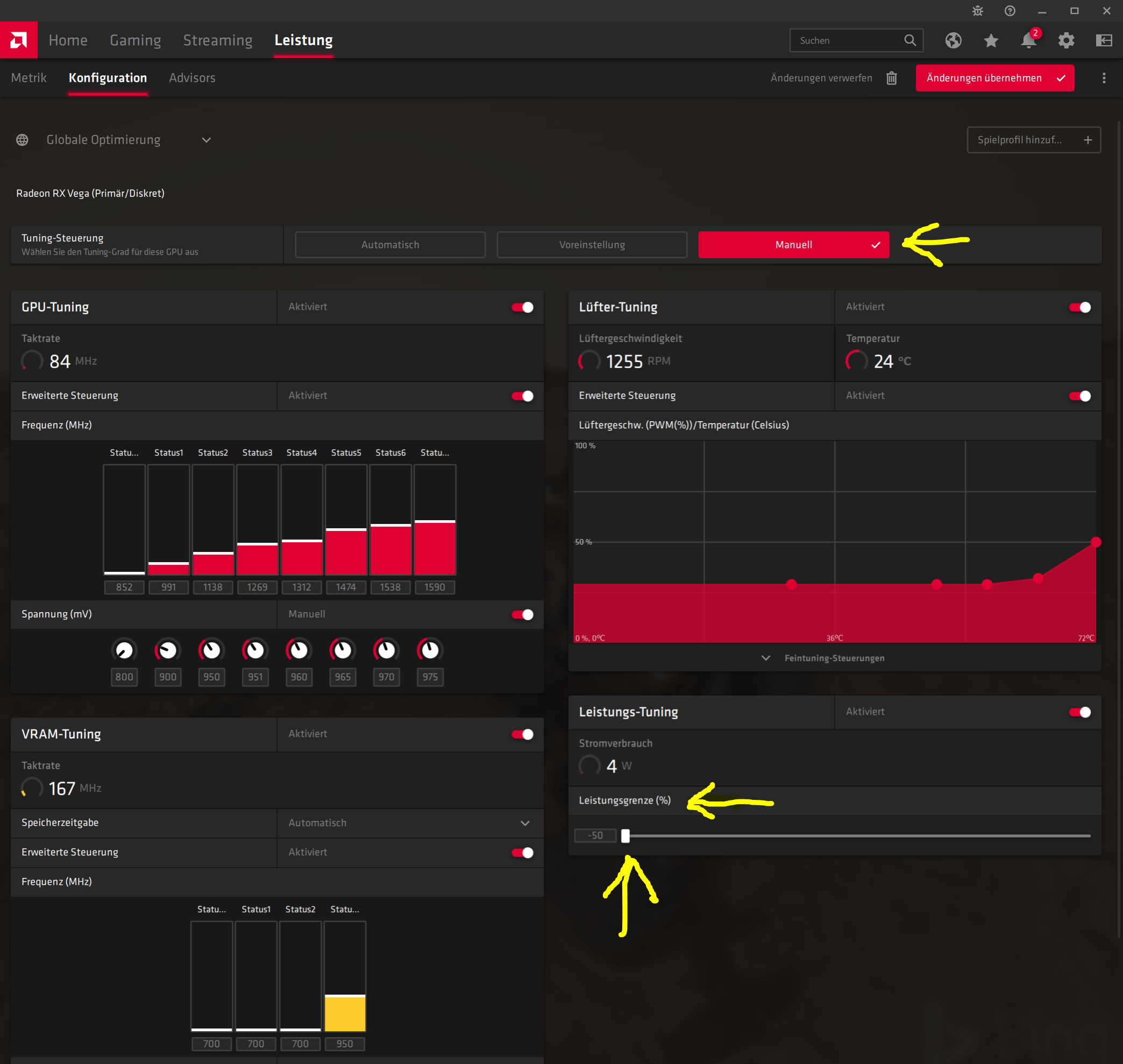Open settings gear icon
1123x1064 pixels.
click(1067, 40)
